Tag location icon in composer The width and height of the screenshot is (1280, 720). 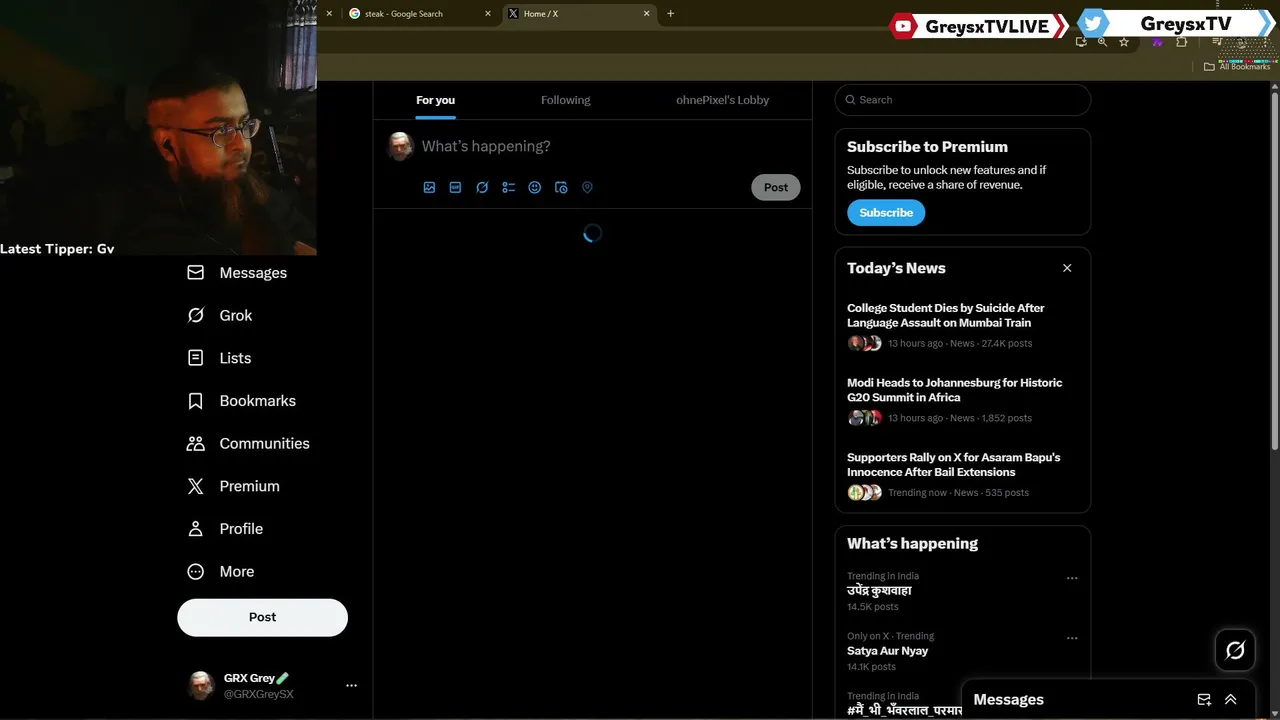pos(587,187)
